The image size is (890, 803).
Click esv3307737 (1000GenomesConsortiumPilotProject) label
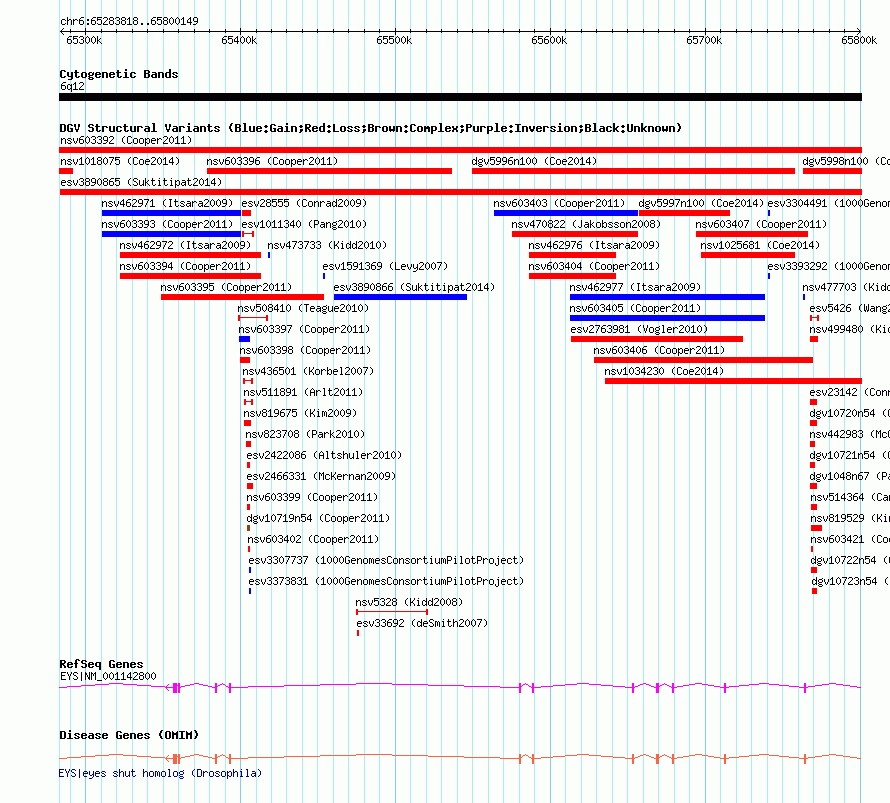click(x=386, y=560)
